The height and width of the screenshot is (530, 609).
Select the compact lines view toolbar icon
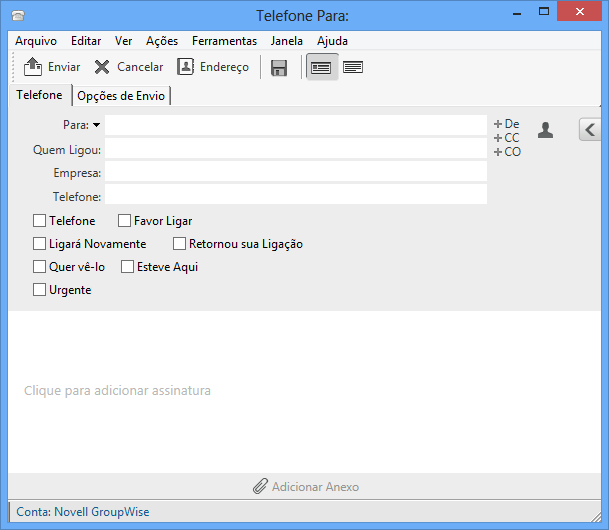[353, 67]
